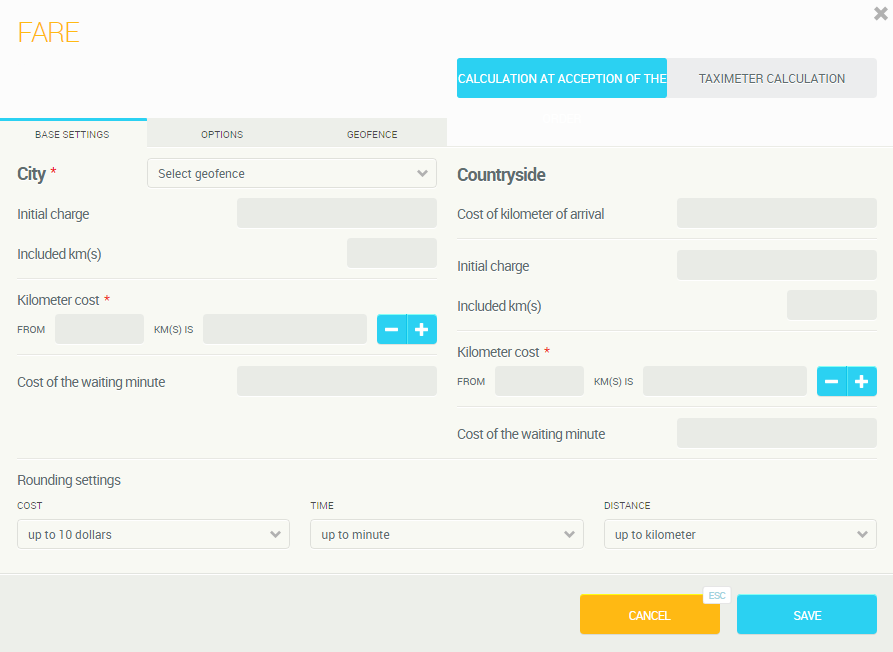
Task: Switch to the Options tab
Action: click(x=221, y=134)
